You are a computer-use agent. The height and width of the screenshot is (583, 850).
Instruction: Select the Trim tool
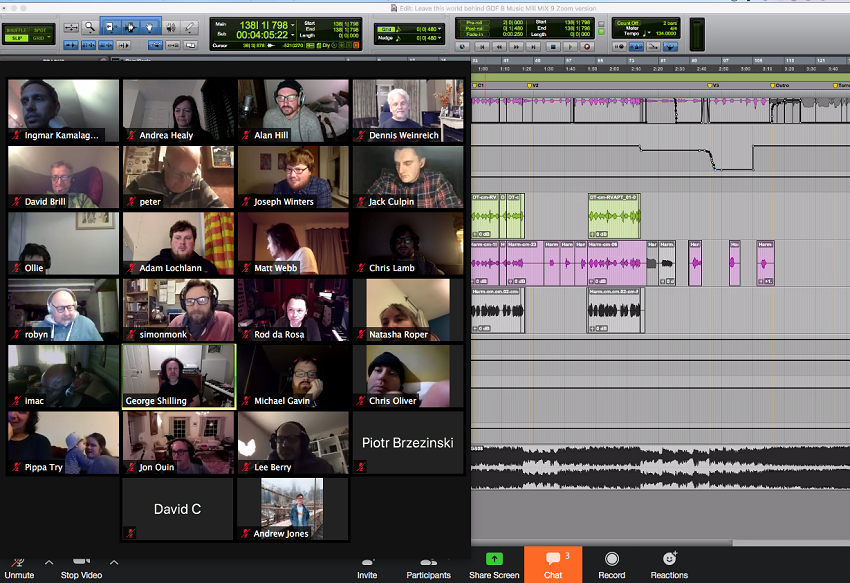point(111,27)
